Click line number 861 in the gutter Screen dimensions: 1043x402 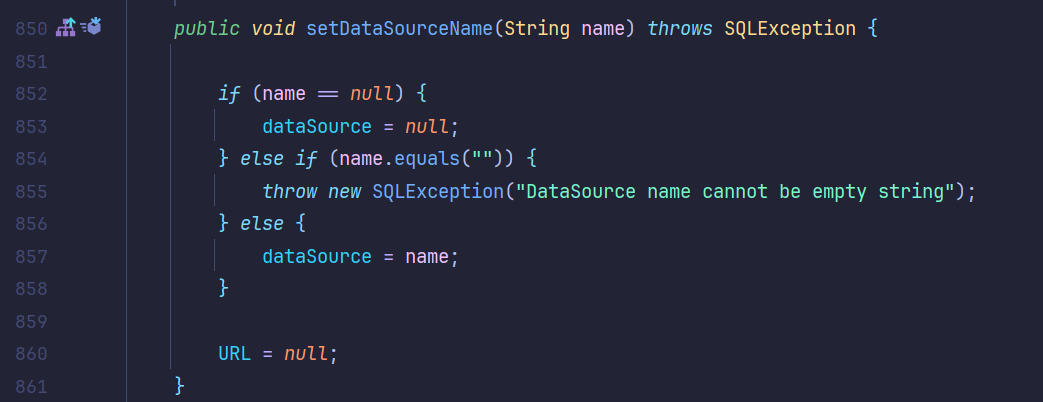coord(32,385)
